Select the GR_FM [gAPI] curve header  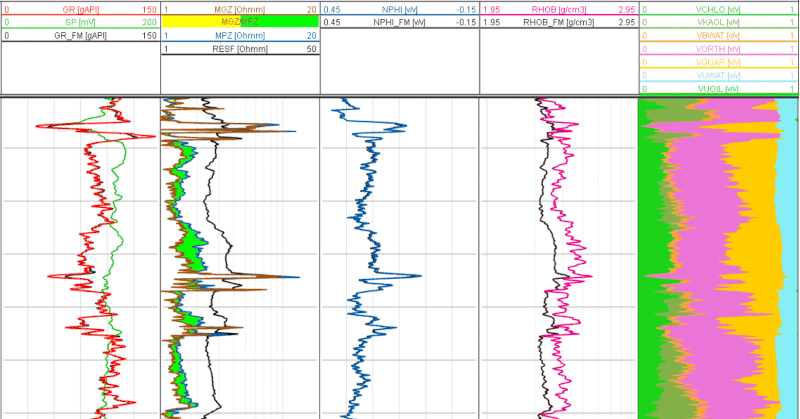point(80,35)
